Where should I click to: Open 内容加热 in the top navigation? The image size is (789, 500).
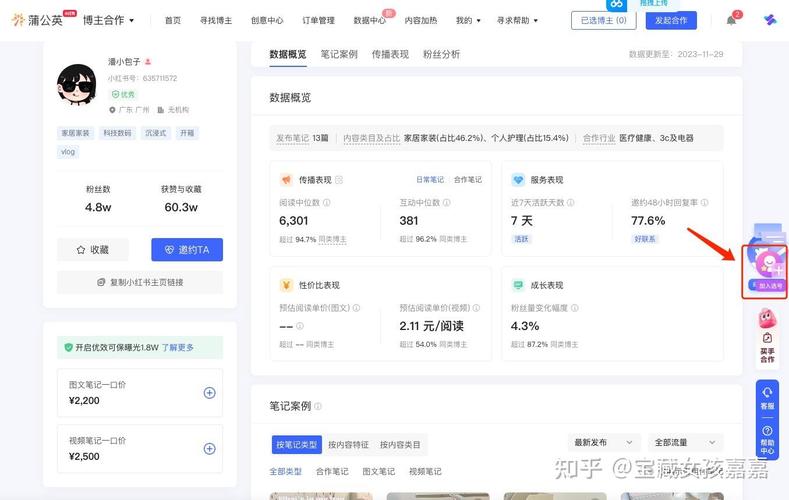coord(421,21)
